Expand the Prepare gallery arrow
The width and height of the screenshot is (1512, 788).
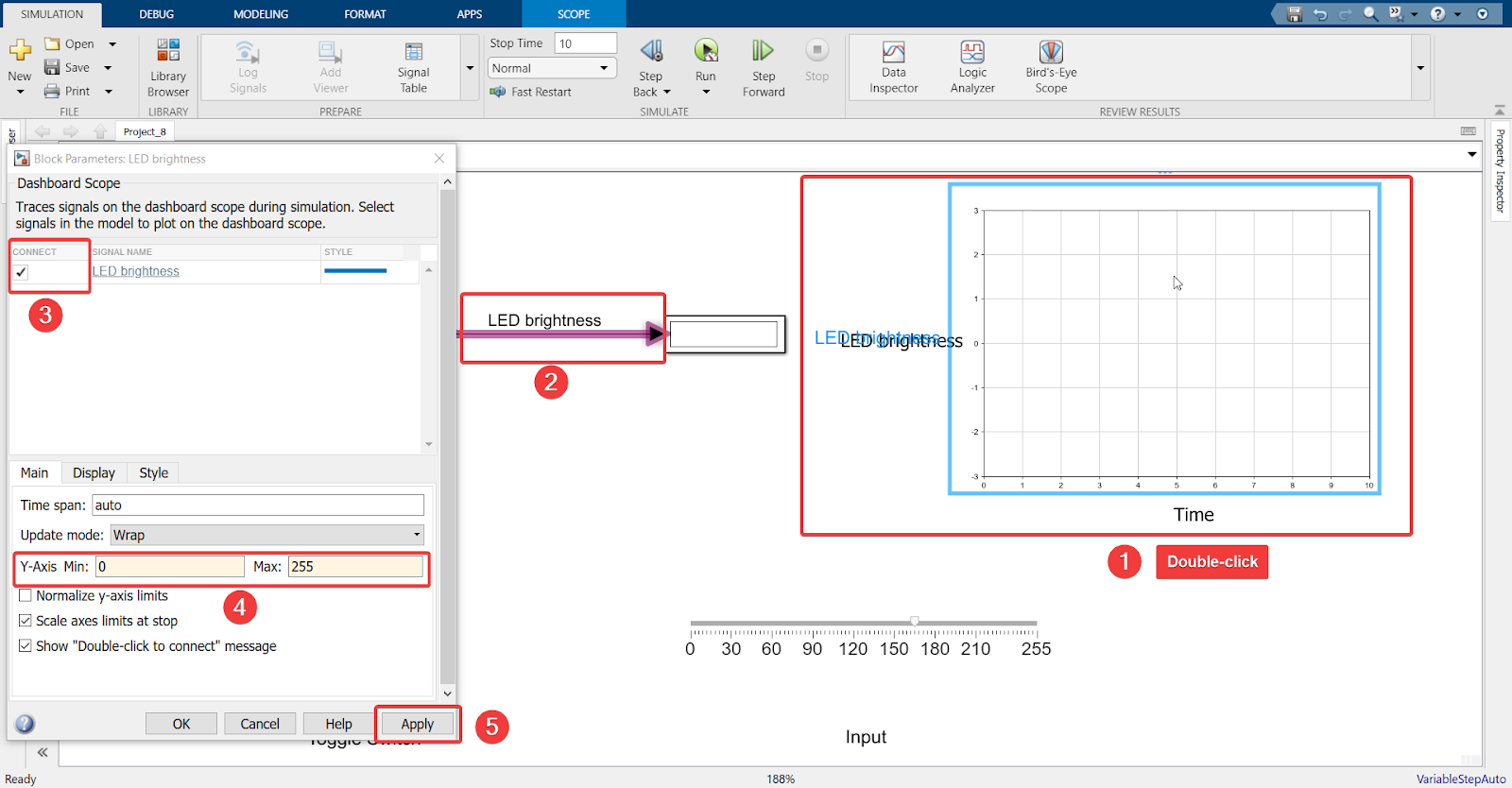[x=470, y=68]
